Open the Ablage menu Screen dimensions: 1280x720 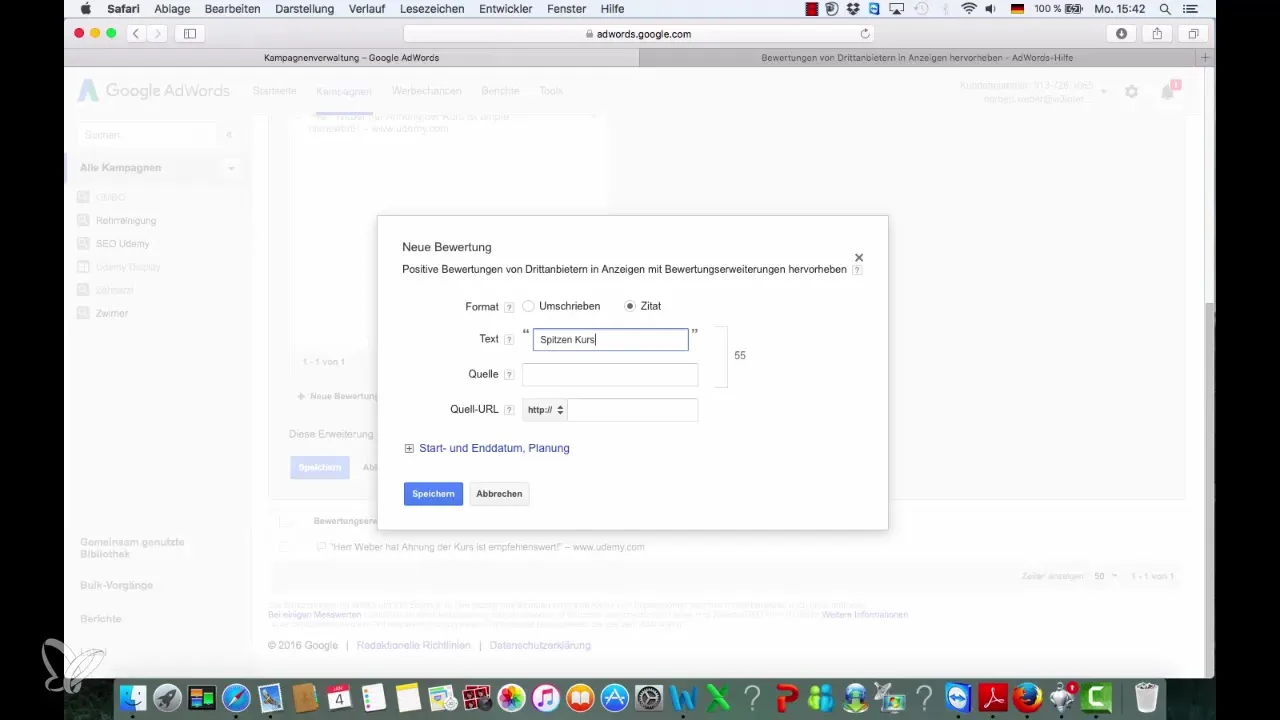tap(173, 8)
